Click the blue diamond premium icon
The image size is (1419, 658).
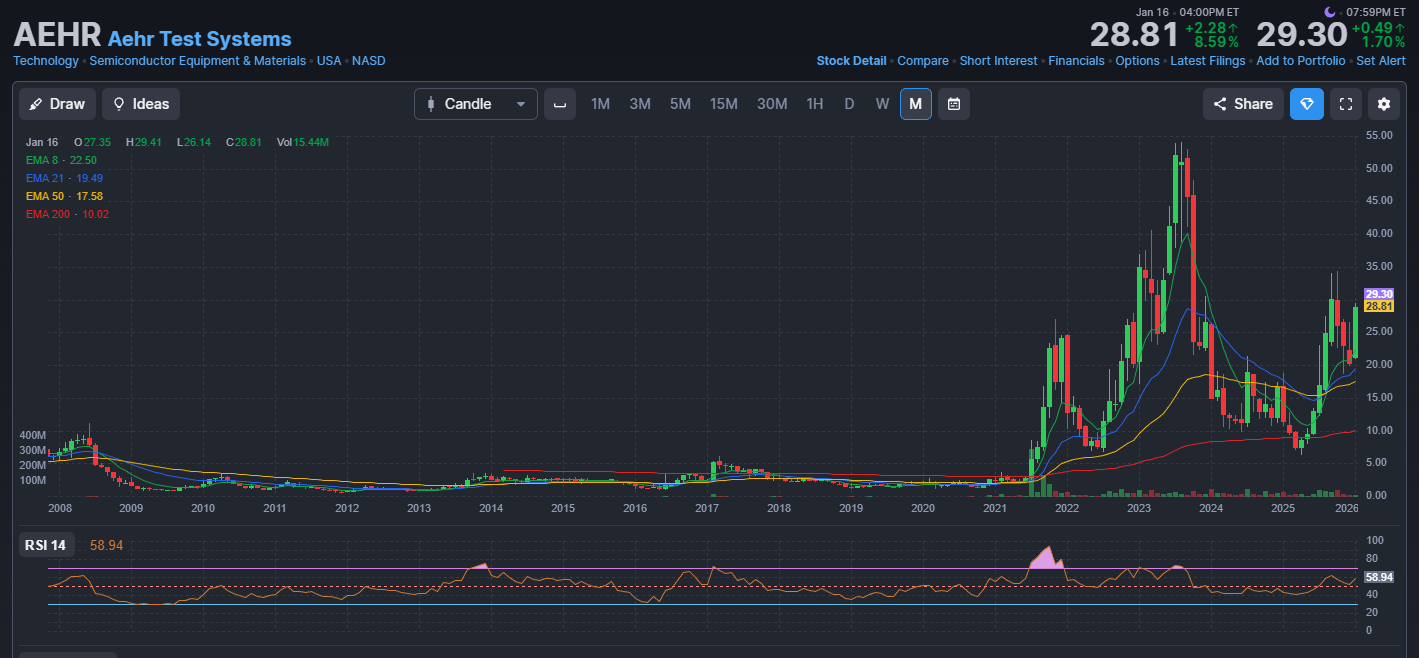[x=1306, y=104]
